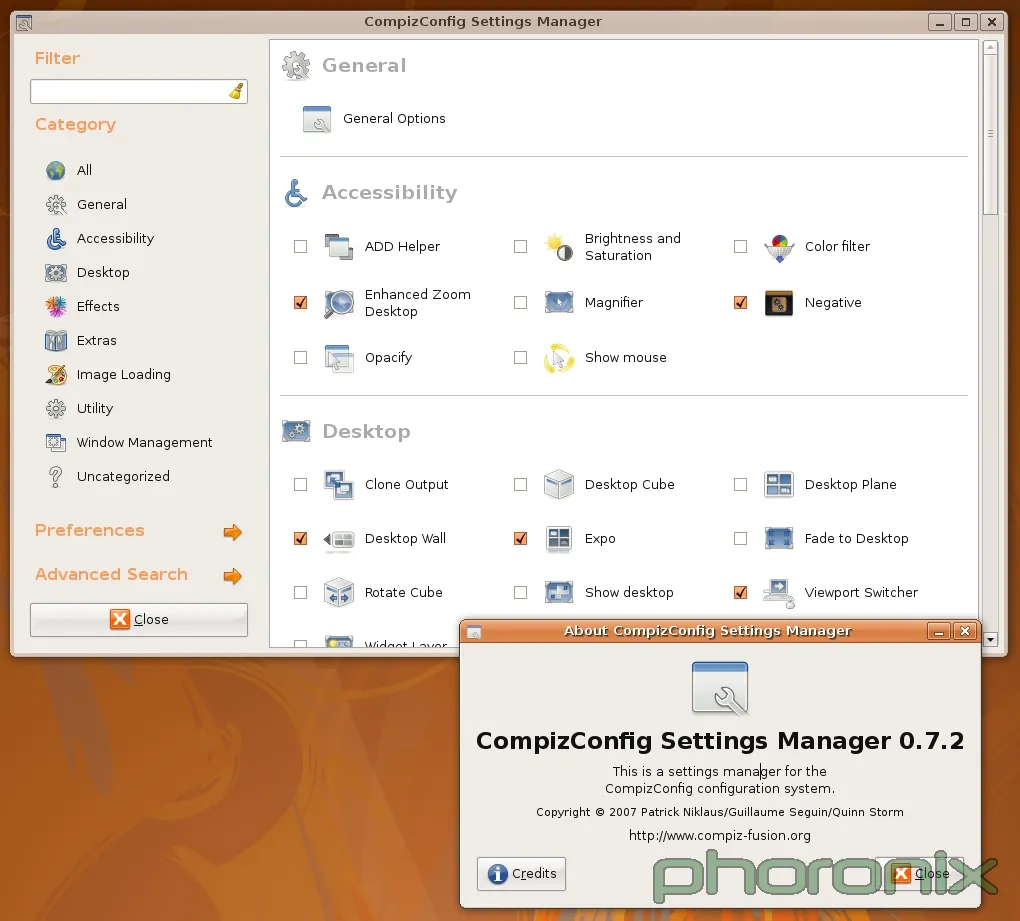
Task: Open the Enhanced Zoom Desktop icon
Action: pos(338,303)
